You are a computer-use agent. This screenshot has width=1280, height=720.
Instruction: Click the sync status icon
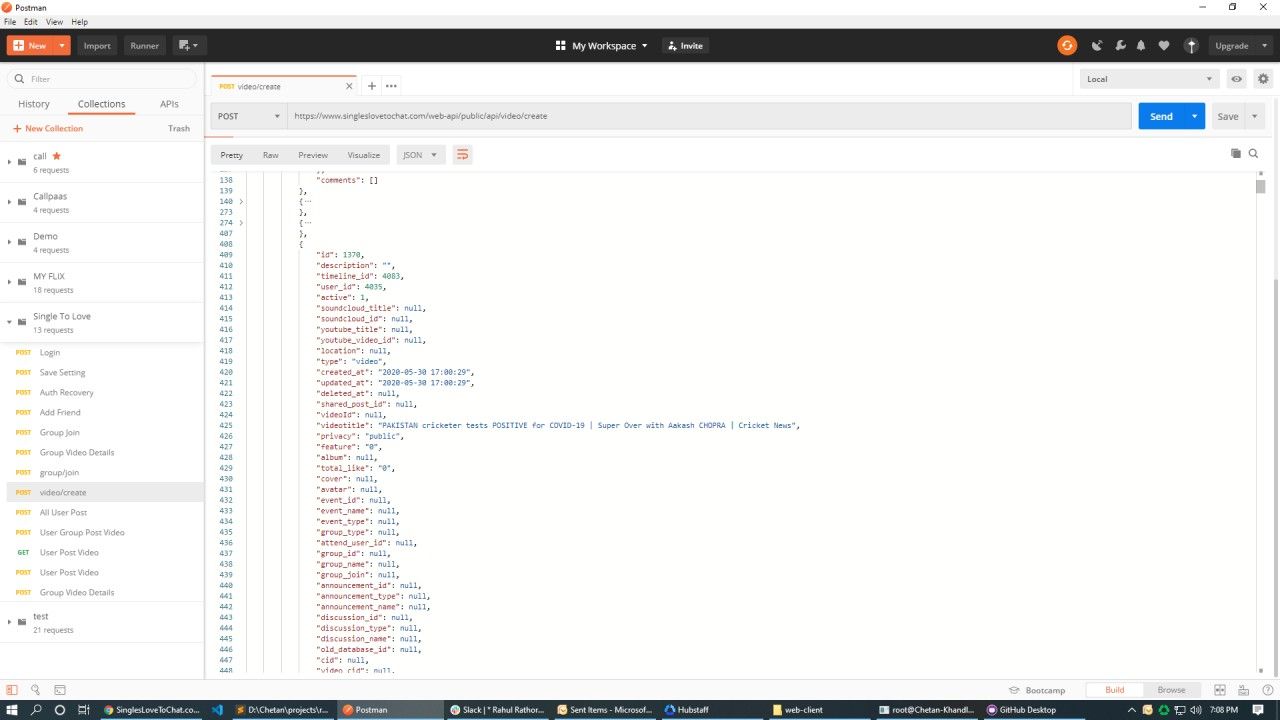[x=1067, y=45]
